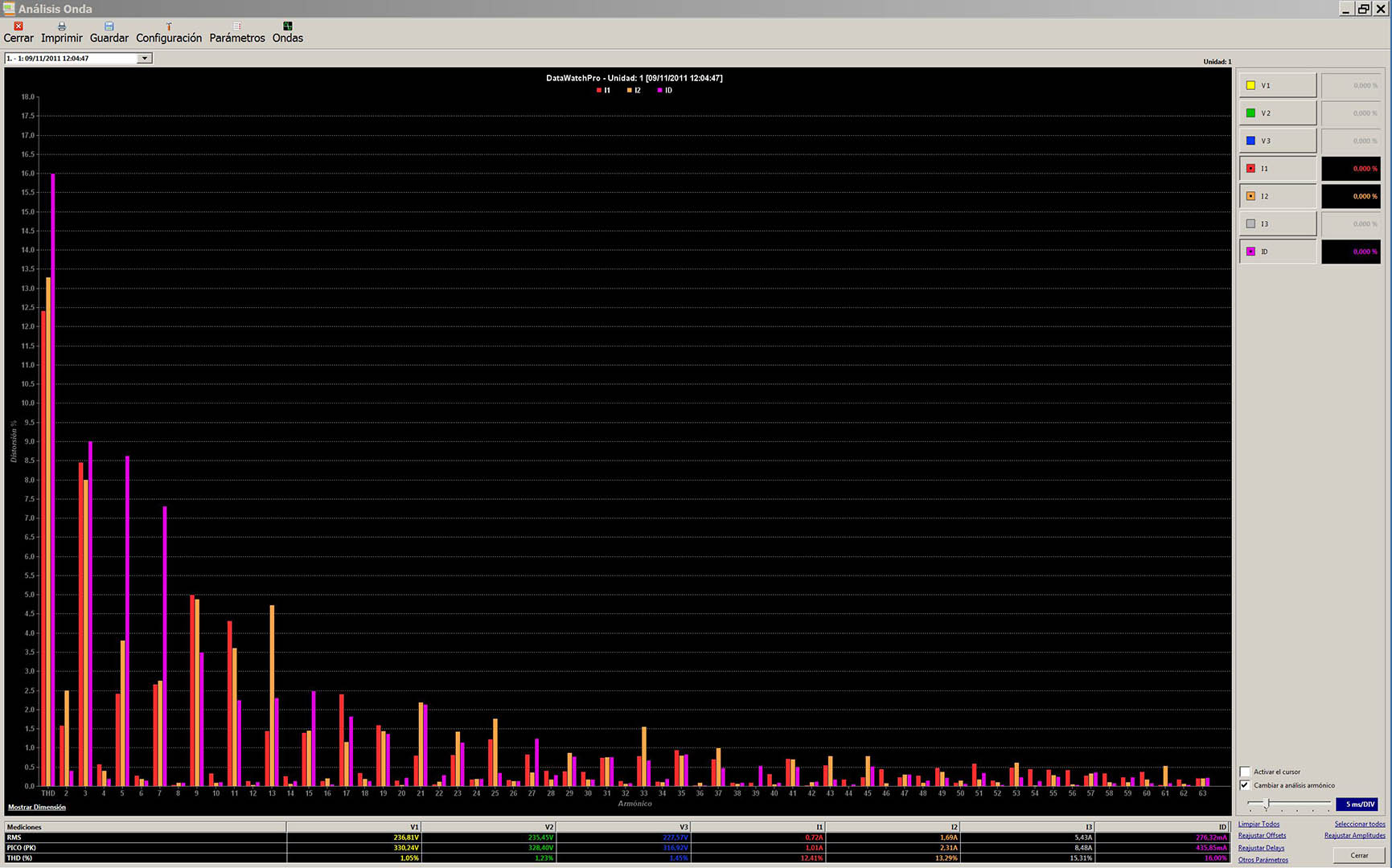Click the Mostrar Dimensión link
The height and width of the screenshot is (868, 1392).
(x=37, y=807)
